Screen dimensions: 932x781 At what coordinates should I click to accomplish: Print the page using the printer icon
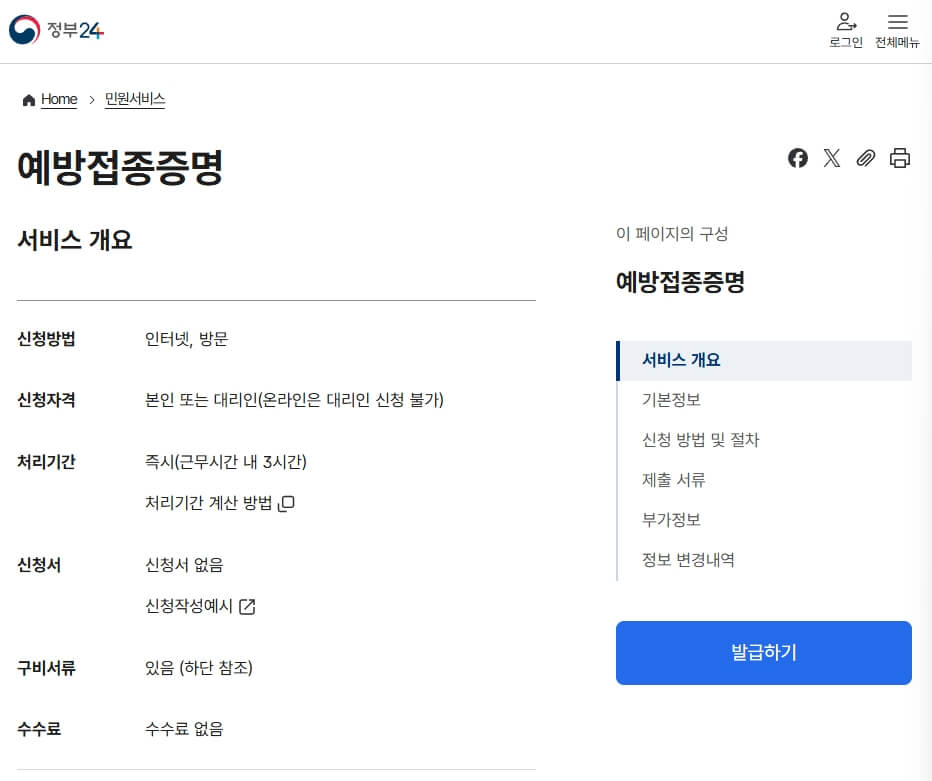pos(899,158)
